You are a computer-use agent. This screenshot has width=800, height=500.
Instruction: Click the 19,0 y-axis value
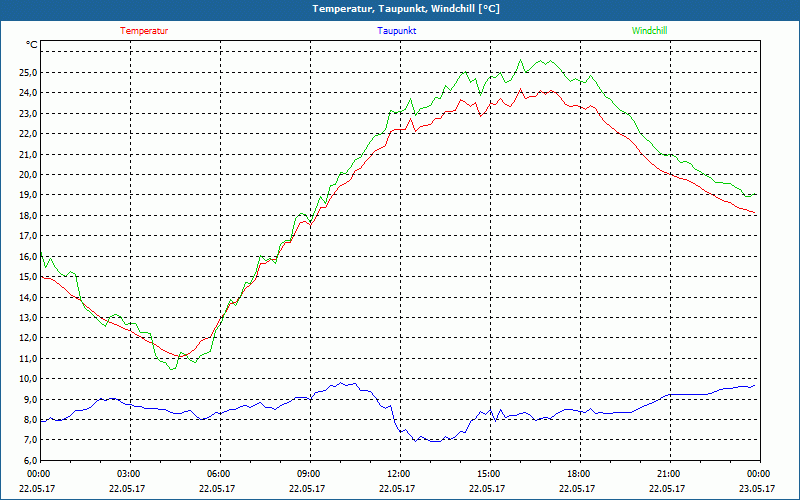(28, 195)
